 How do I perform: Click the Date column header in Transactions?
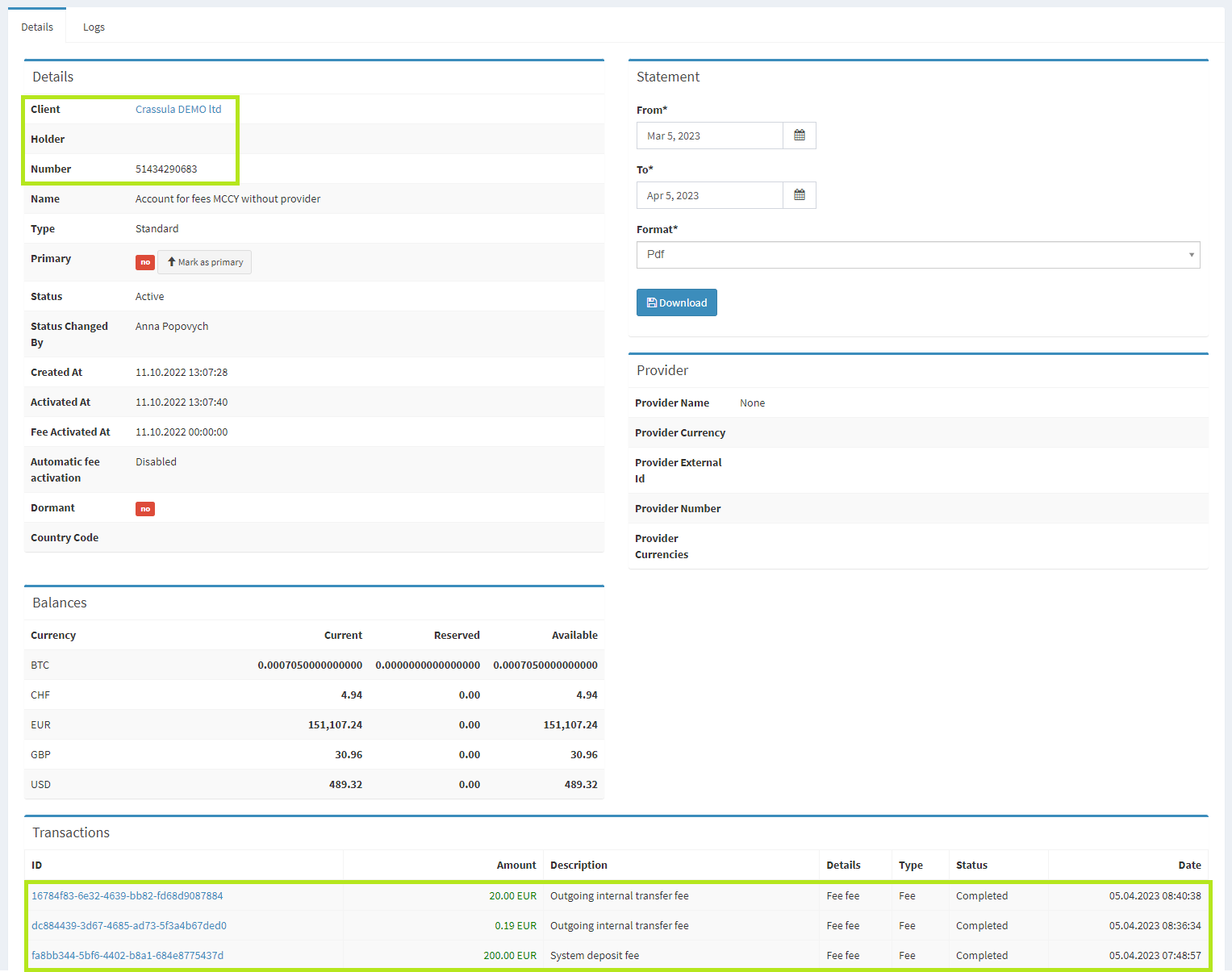1189,866
